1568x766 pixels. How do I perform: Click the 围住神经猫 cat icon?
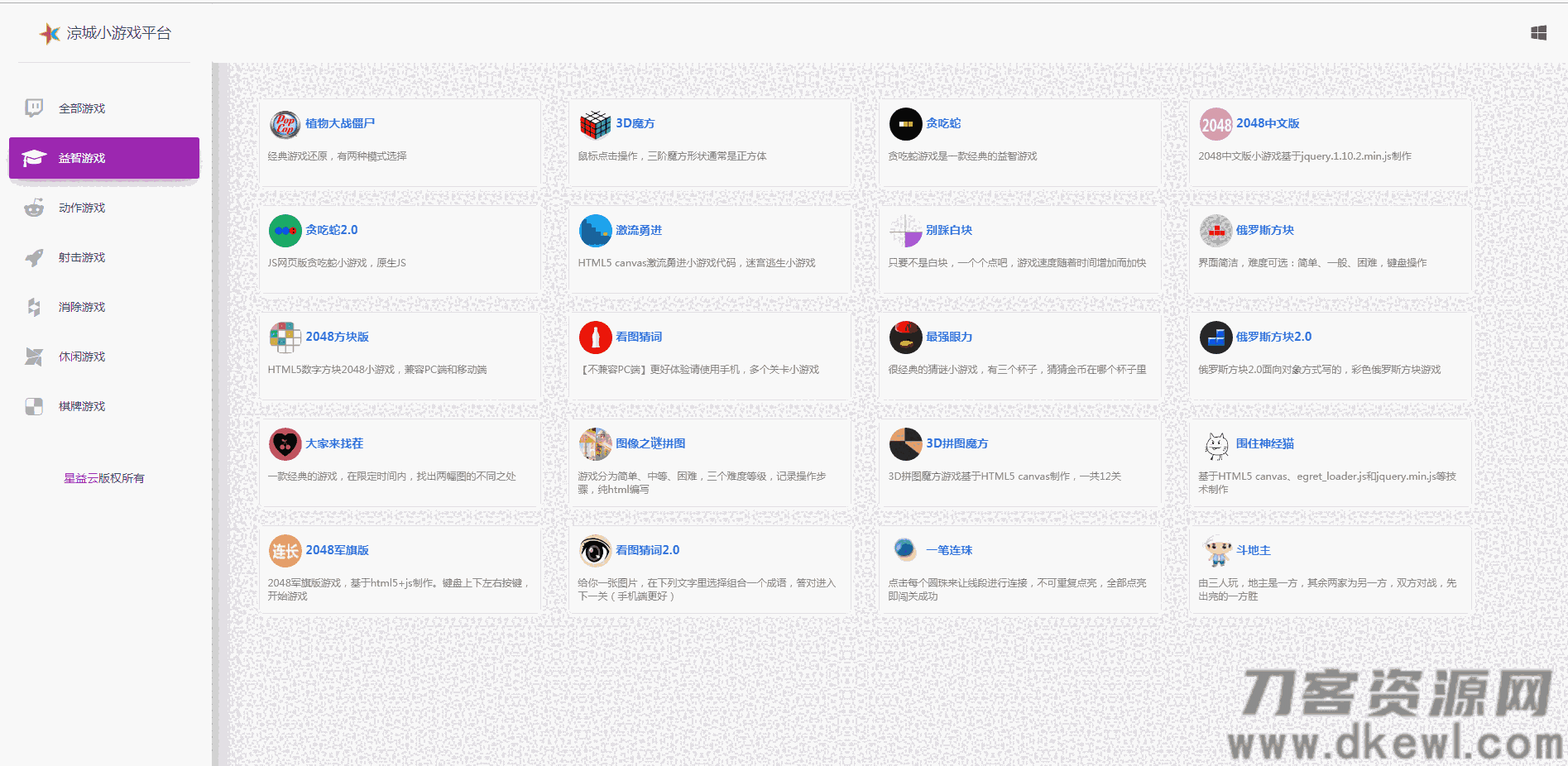1216,444
